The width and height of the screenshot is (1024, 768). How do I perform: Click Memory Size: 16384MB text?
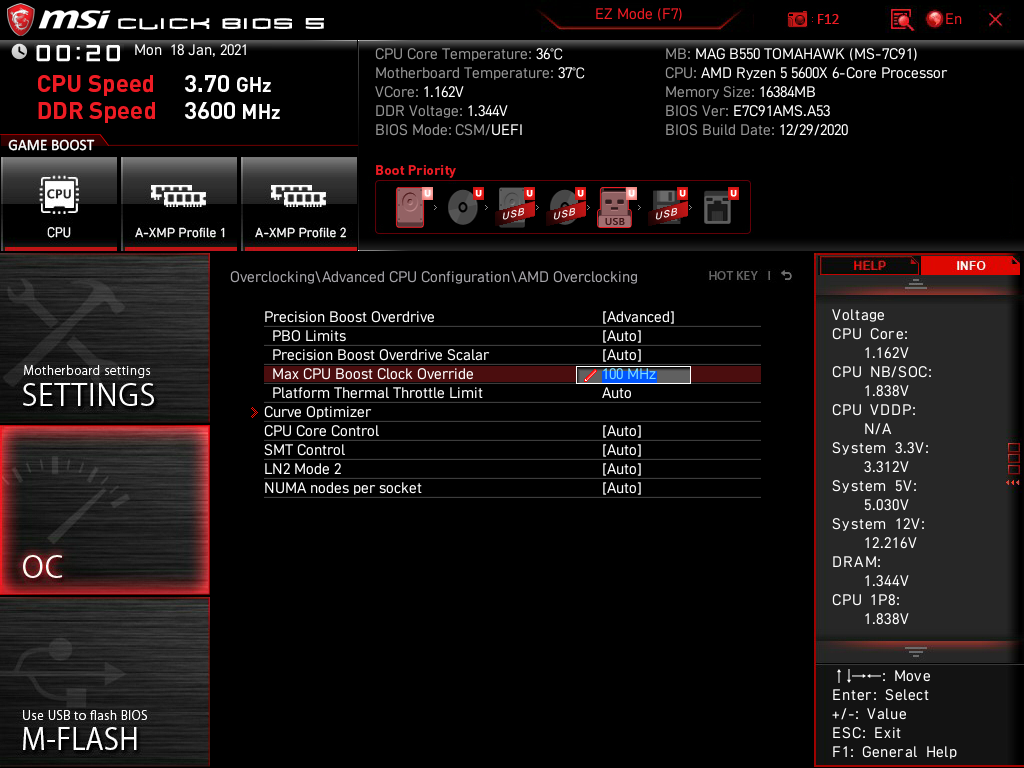point(740,92)
